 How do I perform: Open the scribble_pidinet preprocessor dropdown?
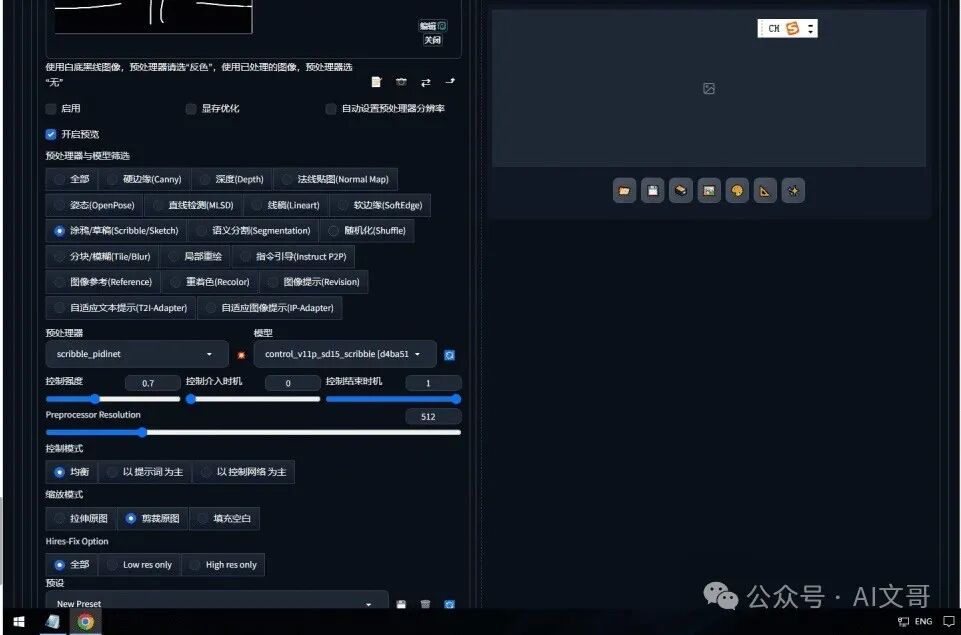pos(135,354)
